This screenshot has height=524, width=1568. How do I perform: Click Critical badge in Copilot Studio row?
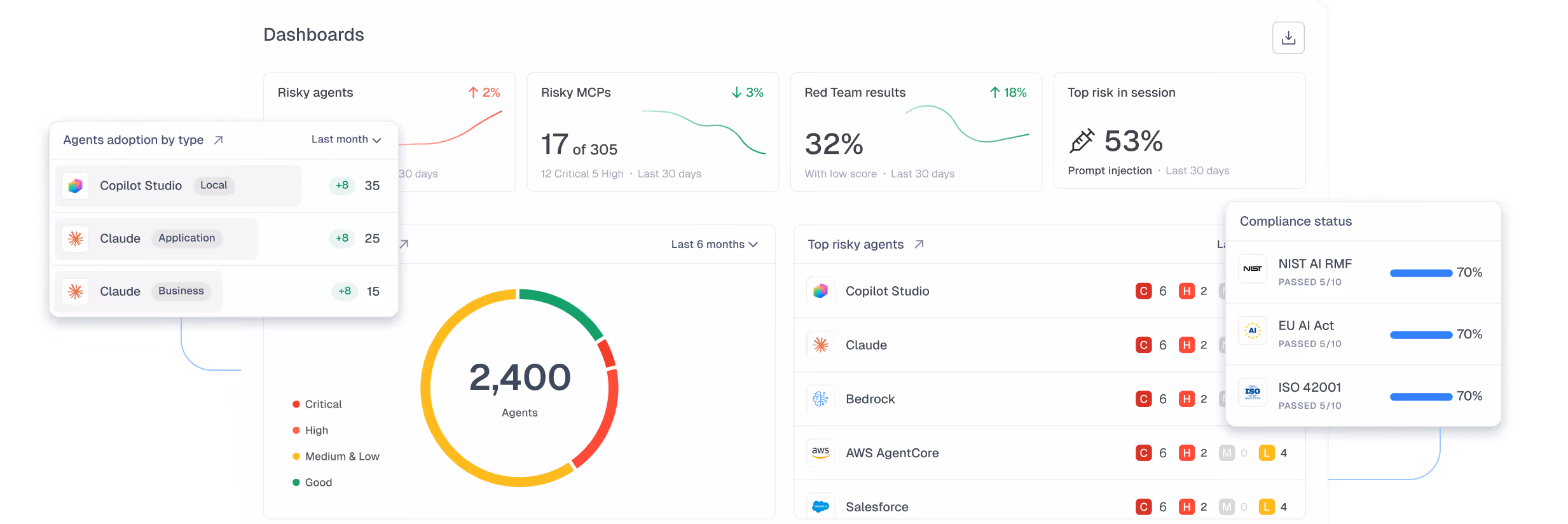1143,291
